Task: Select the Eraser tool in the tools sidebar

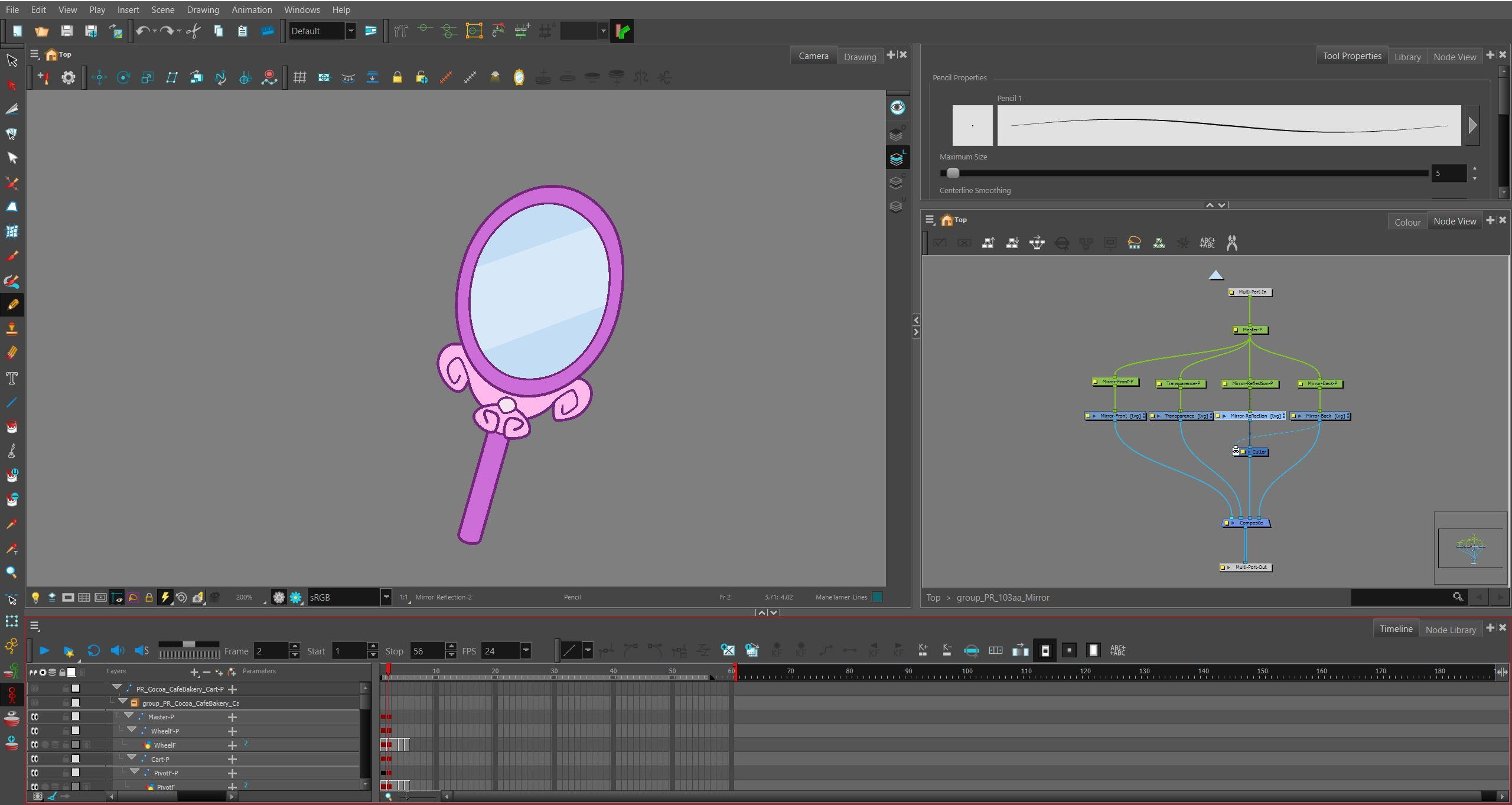Action: [x=12, y=353]
